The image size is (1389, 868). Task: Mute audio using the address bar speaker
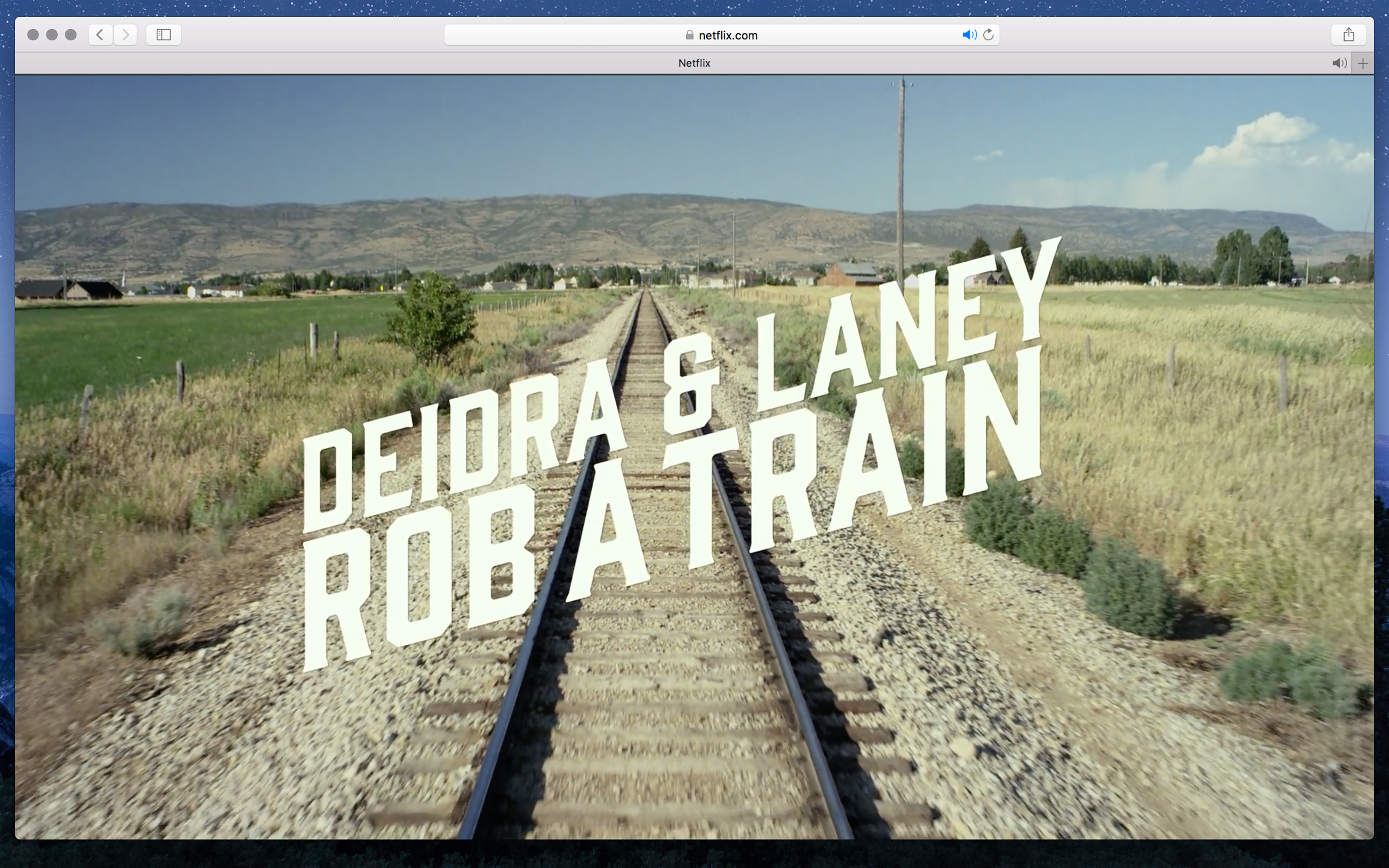tap(969, 34)
